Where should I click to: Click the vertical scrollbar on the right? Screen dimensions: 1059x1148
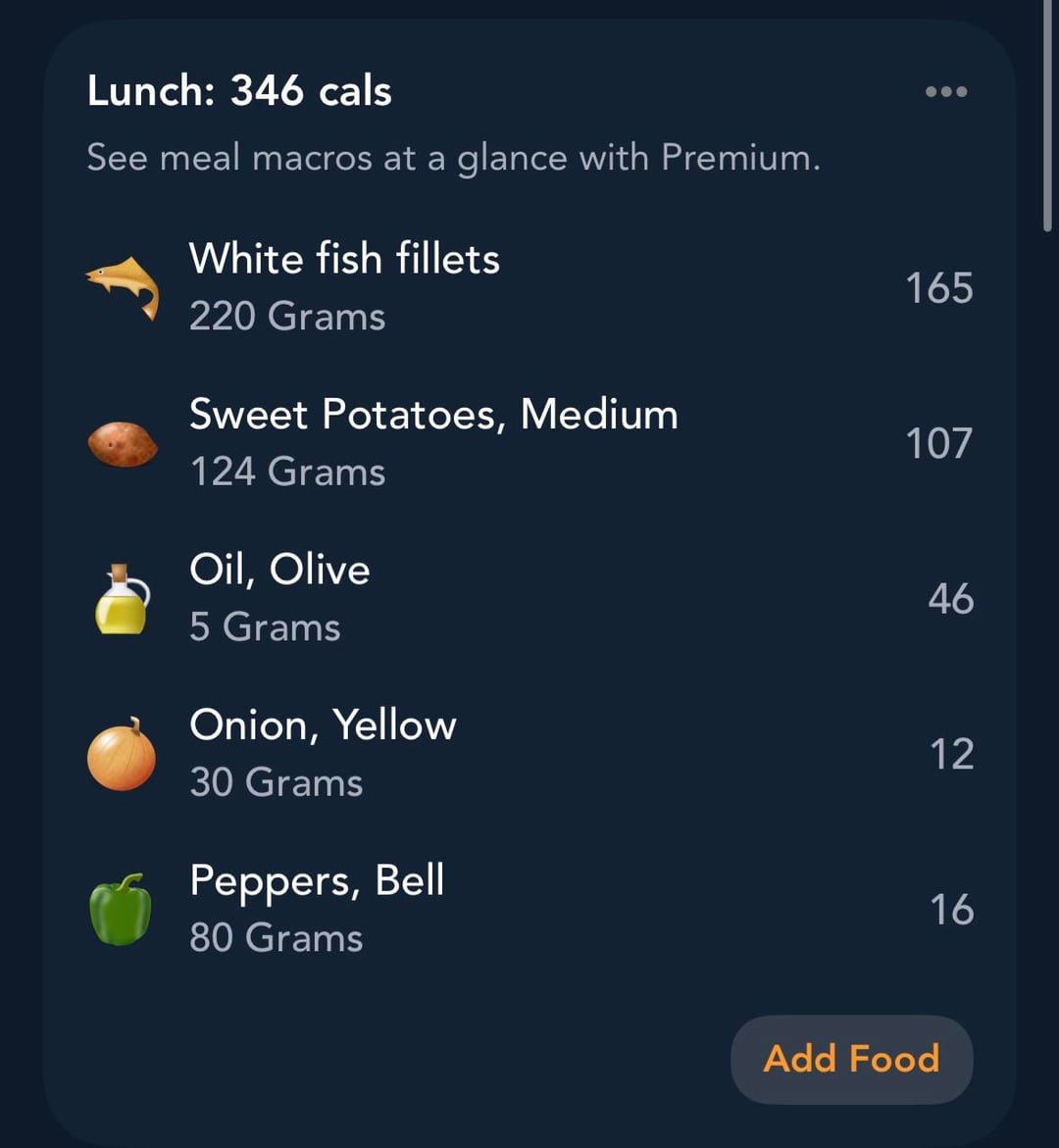pyautogui.click(x=1048, y=118)
